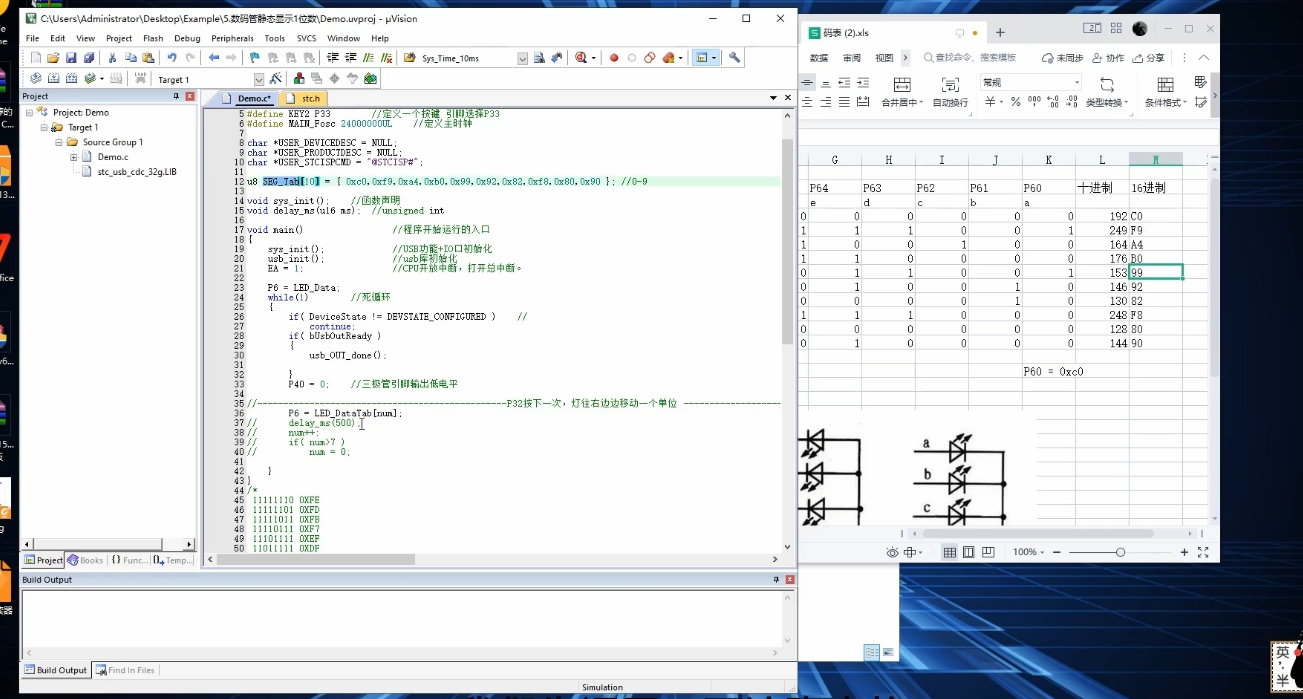This screenshot has height=699, width=1303.
Task: Toggle eye-protection mode in WPS status bar
Action: tap(892, 552)
